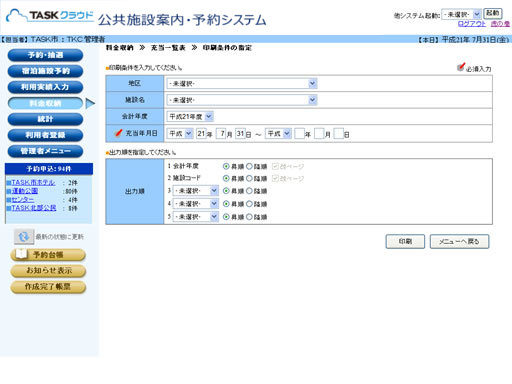The height and width of the screenshot is (384, 512).
Task: Select 降順 for output order row 3
Action: 249,191
